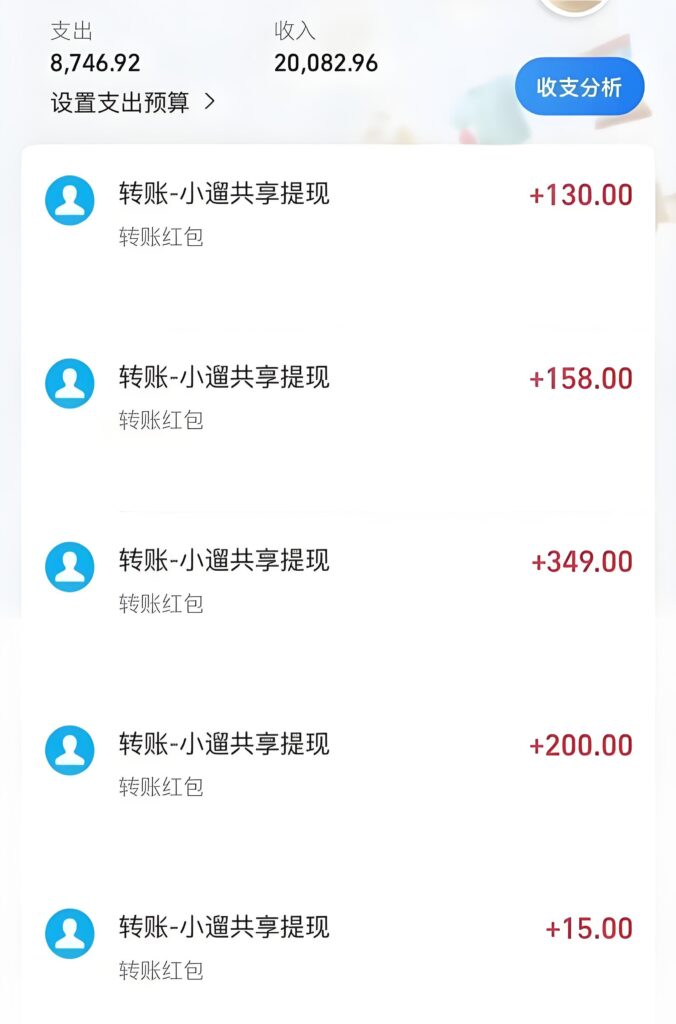Click the avatar icon beside the +130.00 transfer

(x=70, y=200)
